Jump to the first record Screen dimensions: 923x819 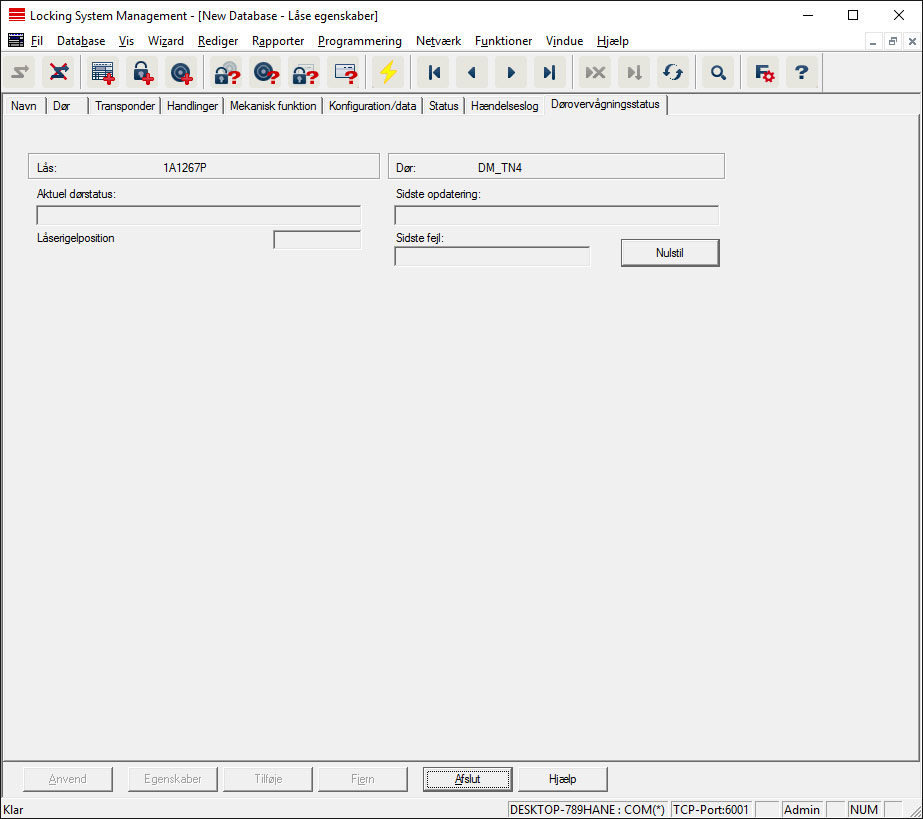(434, 72)
